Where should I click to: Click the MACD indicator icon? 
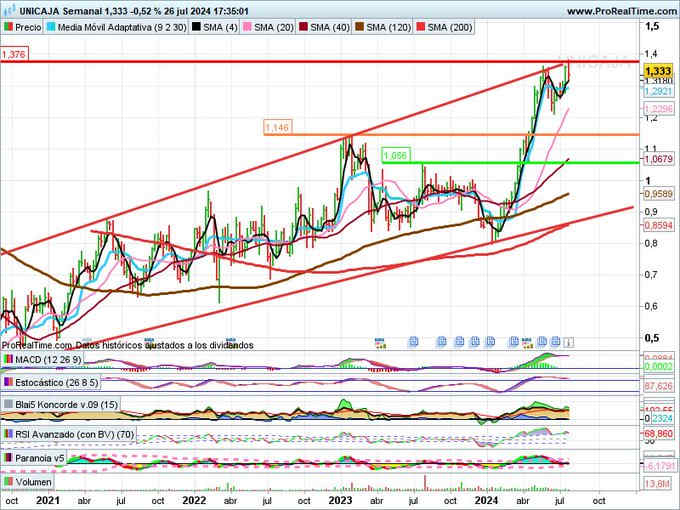point(8,360)
